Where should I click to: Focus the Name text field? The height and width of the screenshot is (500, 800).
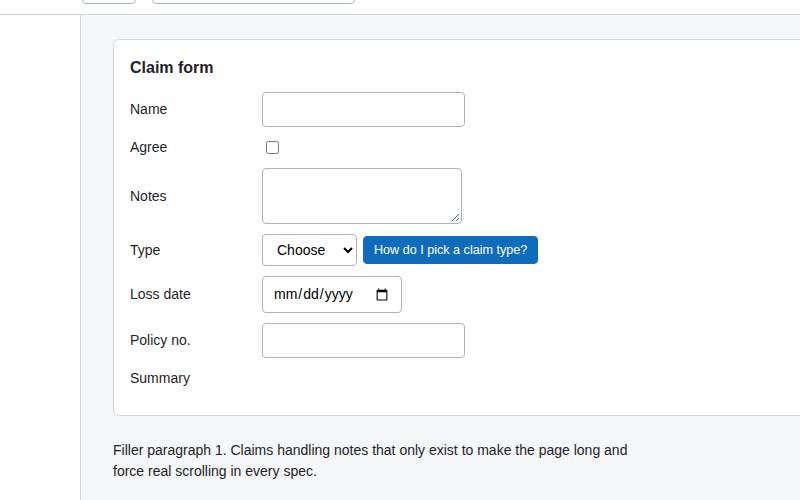click(x=363, y=109)
